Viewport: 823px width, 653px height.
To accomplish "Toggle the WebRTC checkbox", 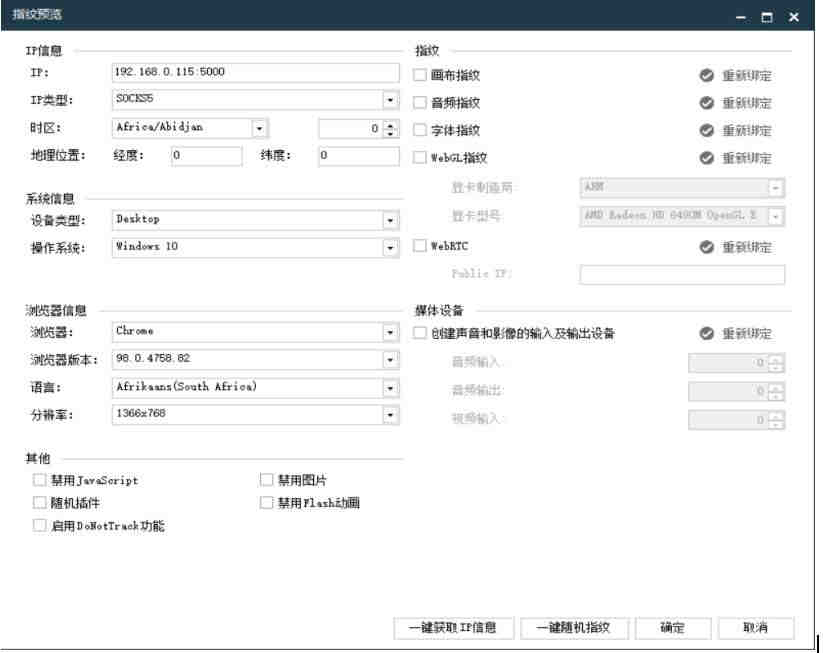I will 419,246.
